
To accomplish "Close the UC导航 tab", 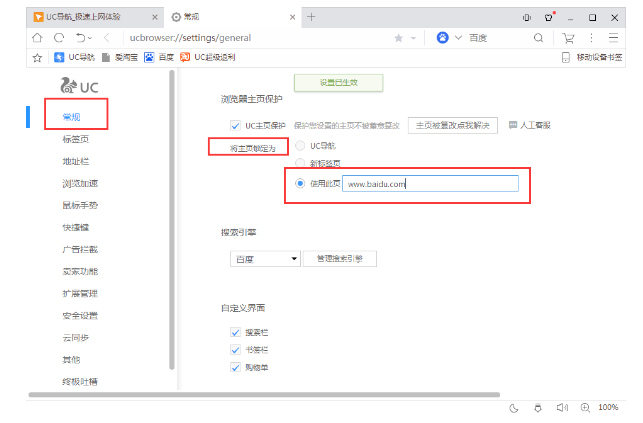I will (x=155, y=17).
